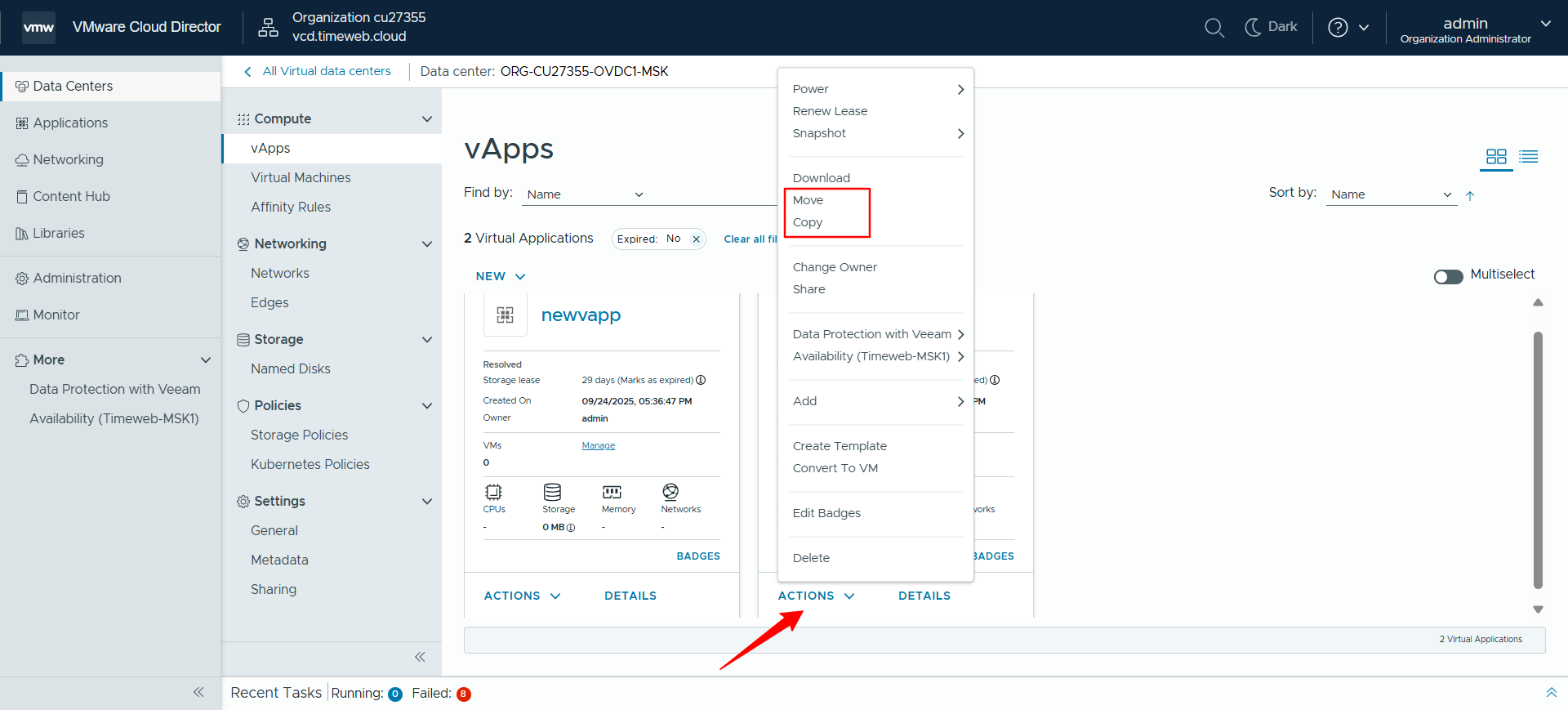Open Data Centers in sidebar

(x=110, y=86)
